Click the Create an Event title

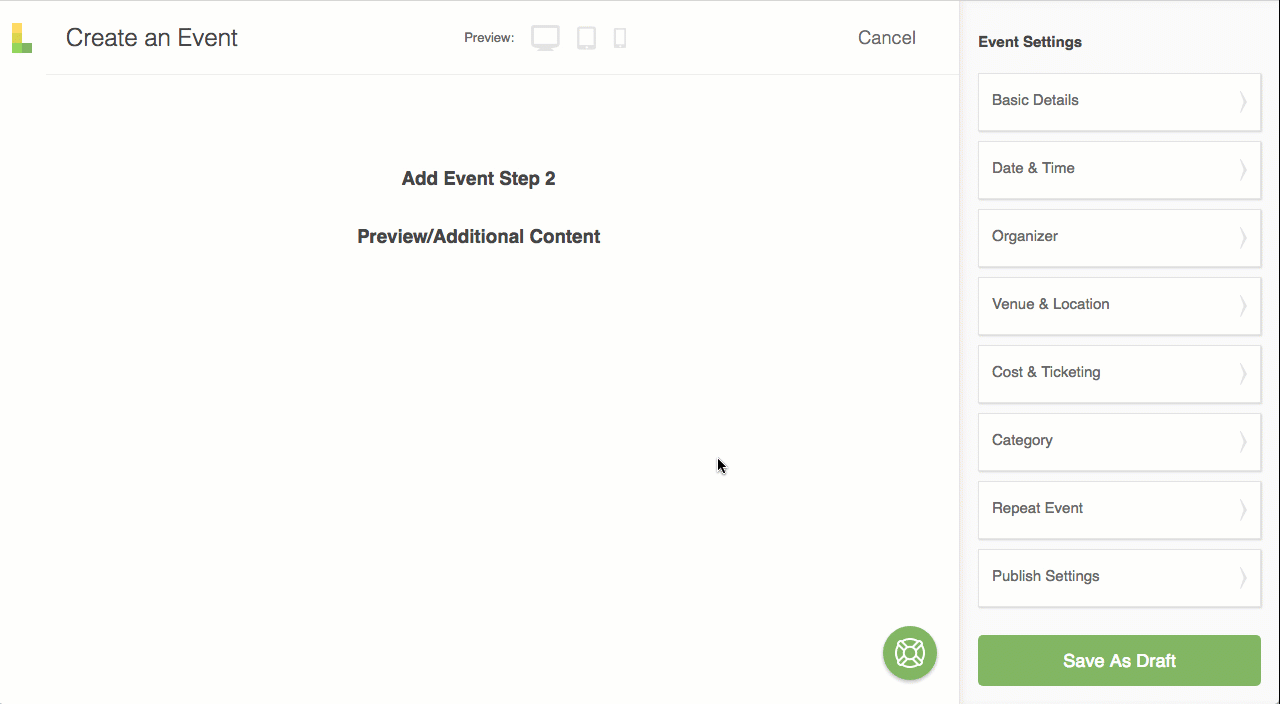(x=152, y=38)
